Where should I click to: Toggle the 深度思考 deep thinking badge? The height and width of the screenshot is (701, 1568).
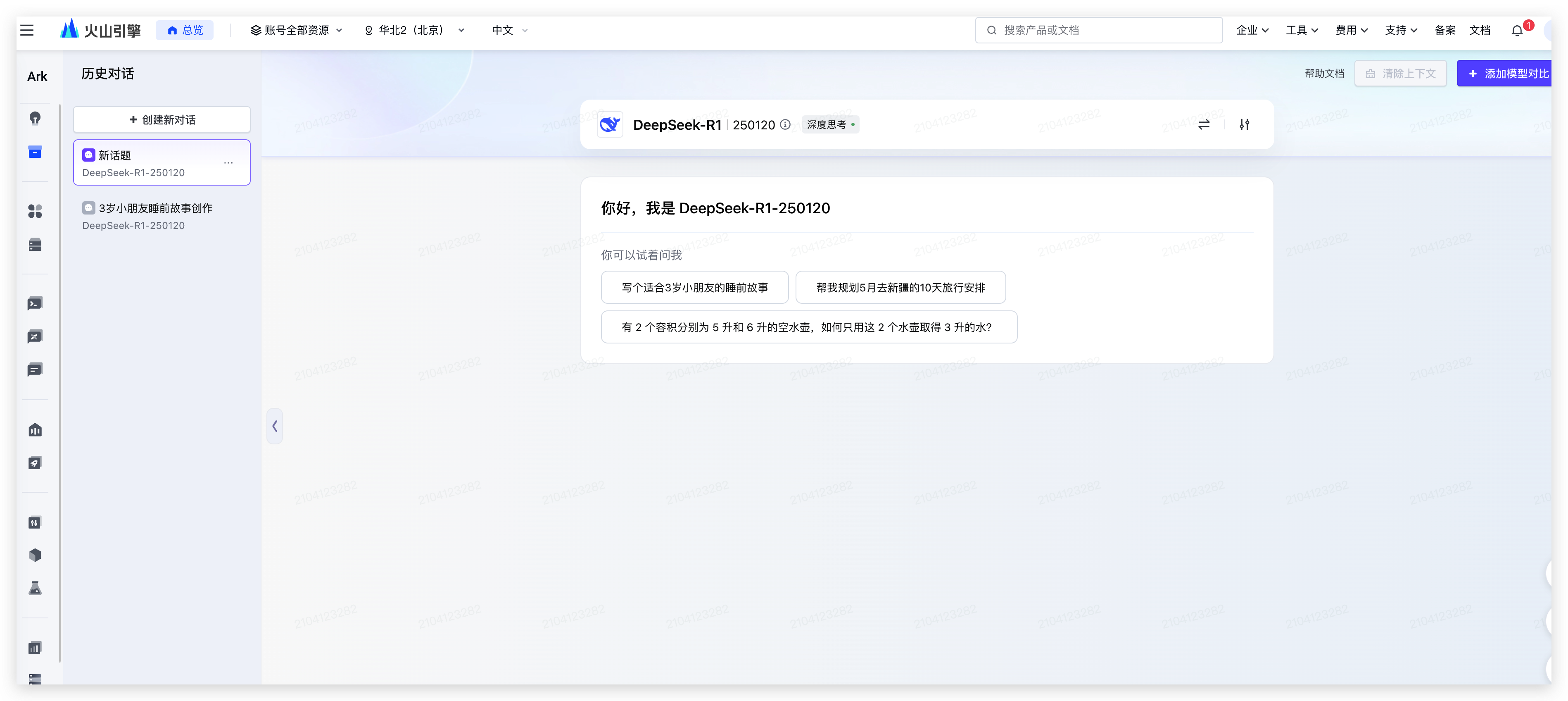830,124
